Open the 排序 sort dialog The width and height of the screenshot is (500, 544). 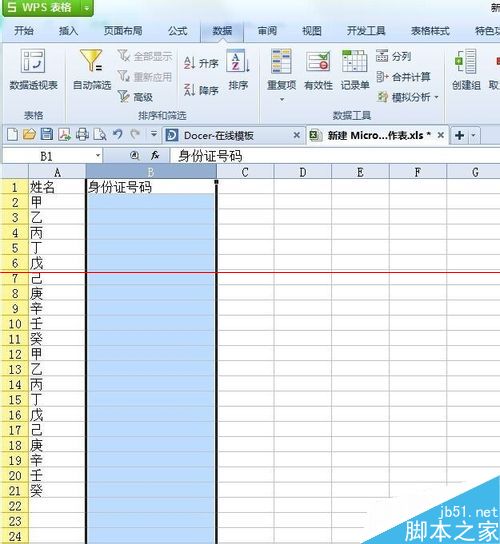(238, 70)
